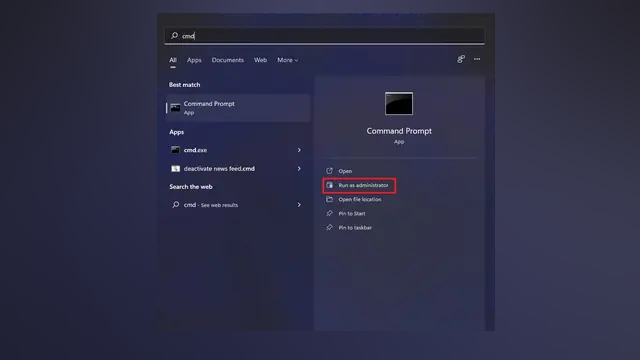Click the Open file location folder icon
This screenshot has width=640, height=360.
click(329, 199)
